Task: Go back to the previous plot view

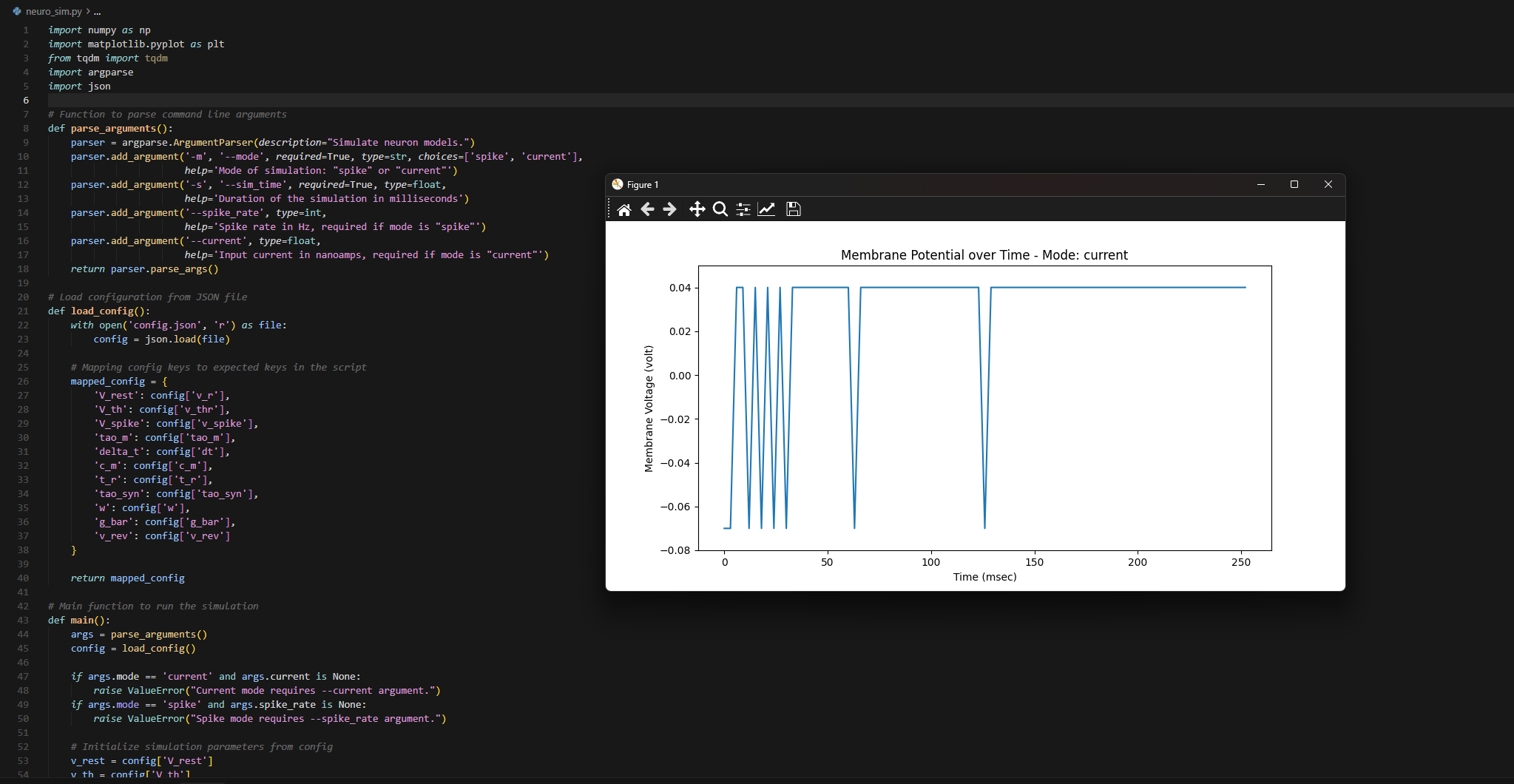Action: [647, 209]
